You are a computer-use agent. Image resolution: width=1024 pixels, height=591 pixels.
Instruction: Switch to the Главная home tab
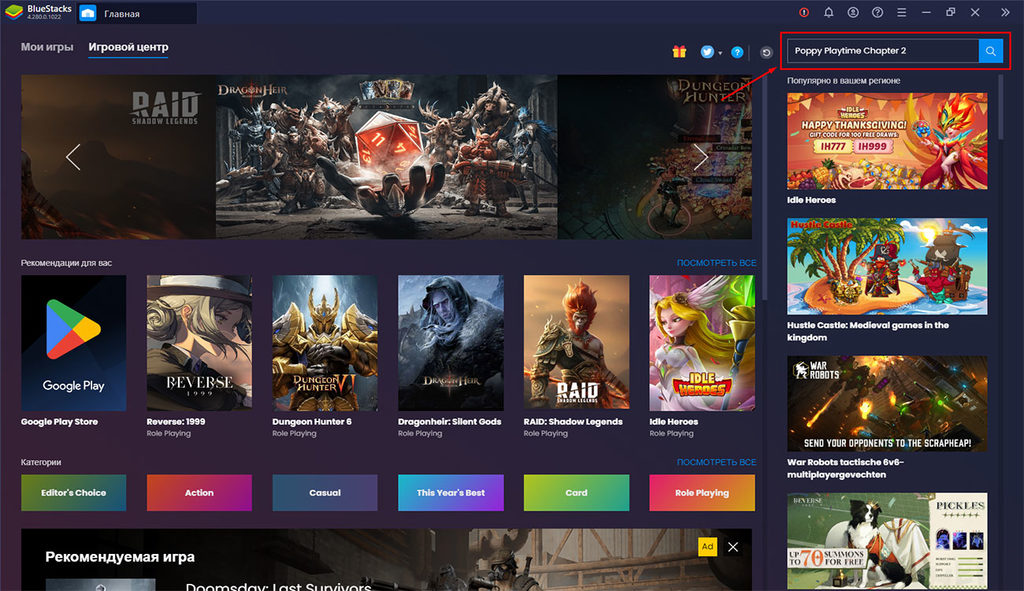(x=136, y=13)
